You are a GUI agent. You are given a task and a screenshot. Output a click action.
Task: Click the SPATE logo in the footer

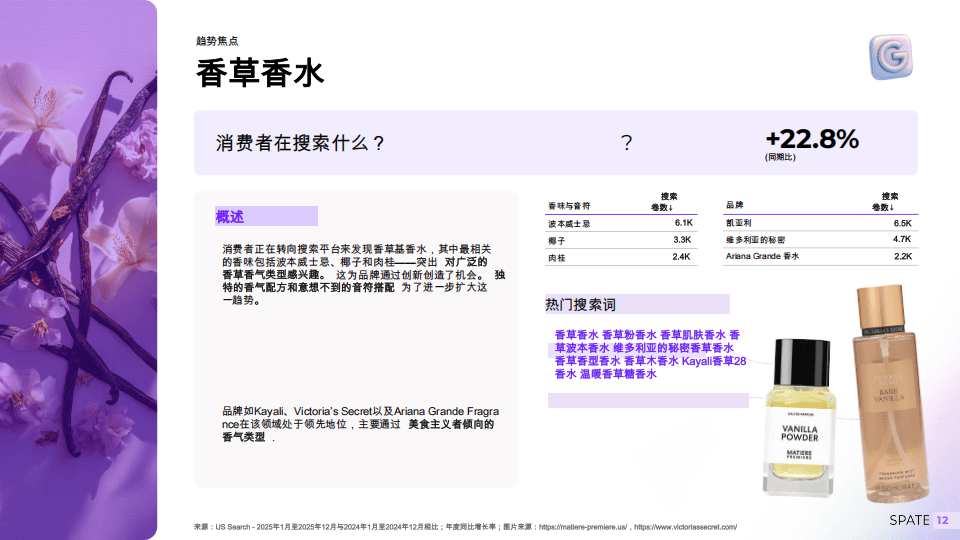click(908, 521)
